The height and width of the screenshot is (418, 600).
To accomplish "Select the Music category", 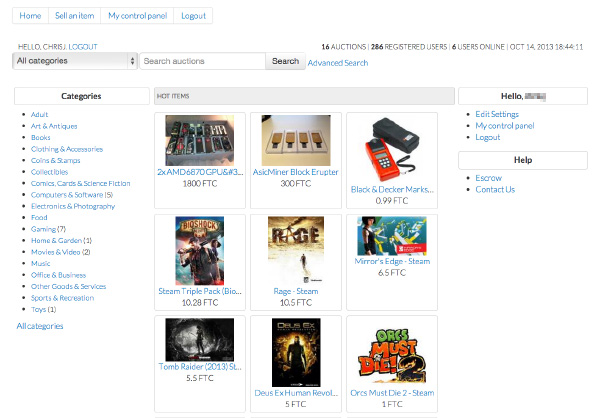I will 41,263.
